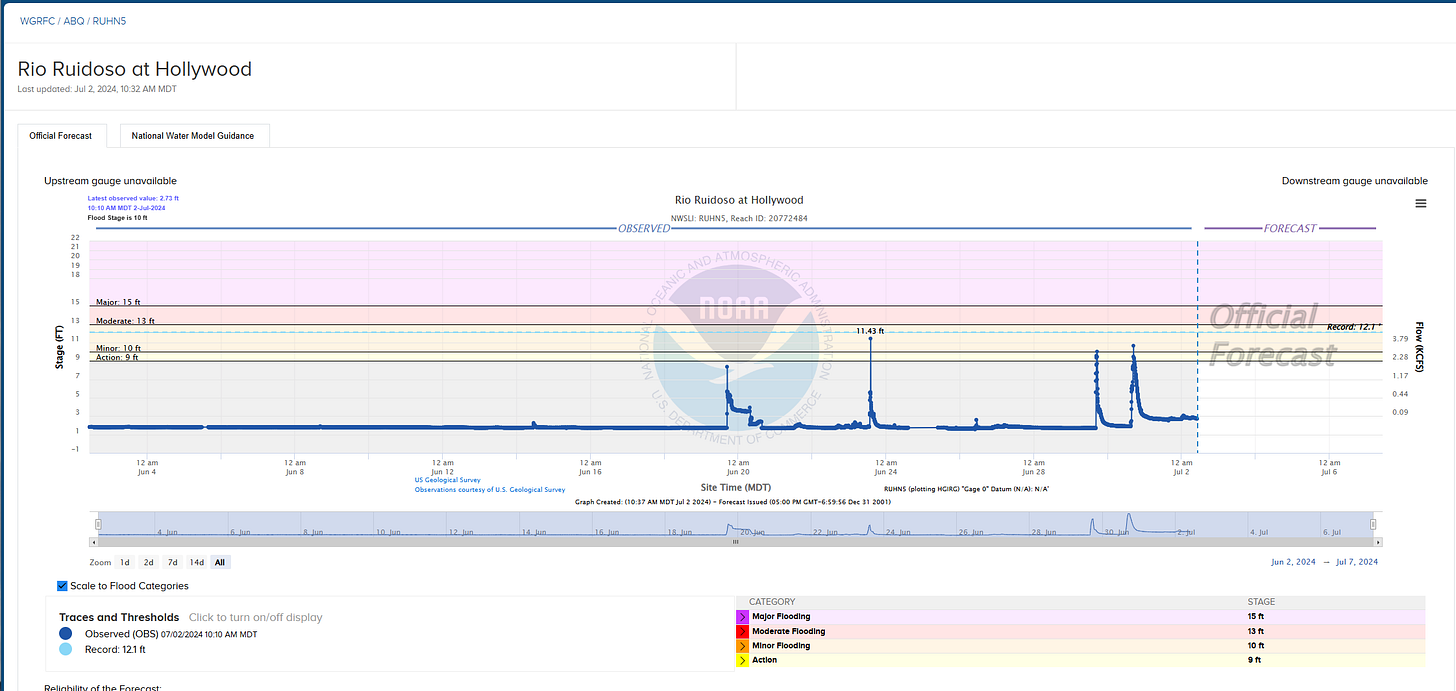Click the 11.43 ft peak label
This screenshot has width=1456, height=691.
[x=870, y=331]
